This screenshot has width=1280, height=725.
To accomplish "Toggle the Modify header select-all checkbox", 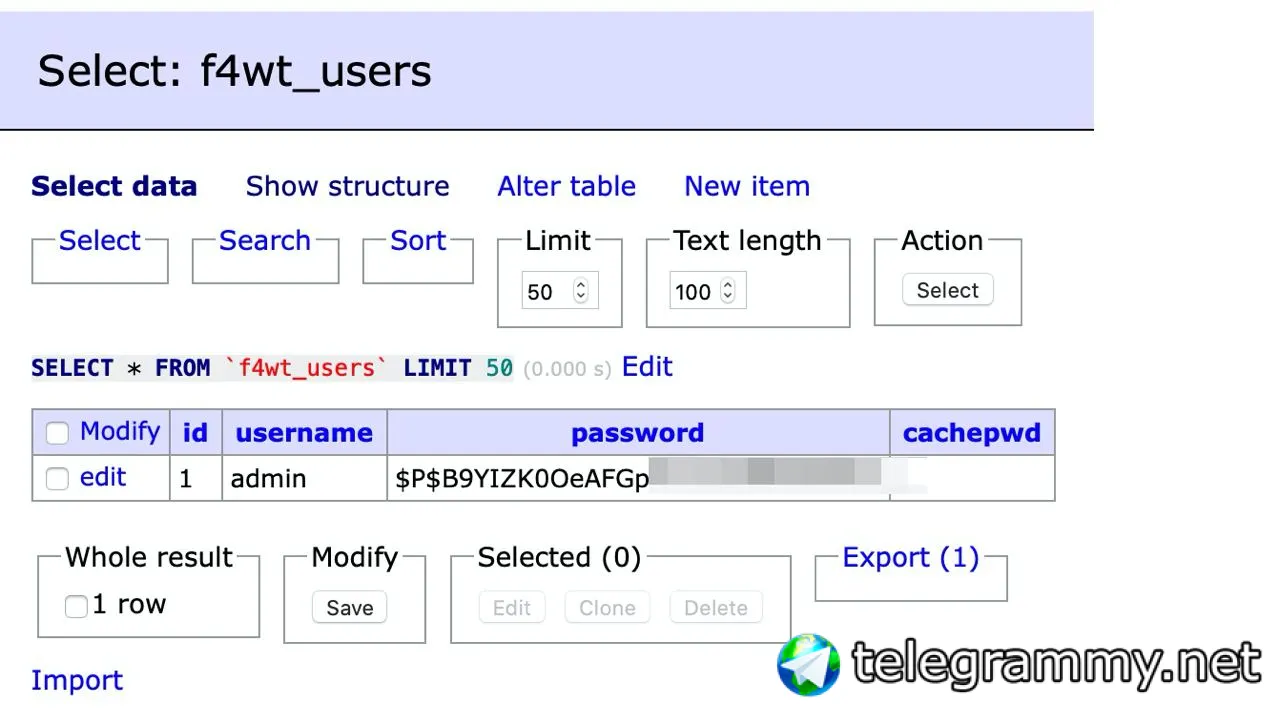I will [57, 433].
